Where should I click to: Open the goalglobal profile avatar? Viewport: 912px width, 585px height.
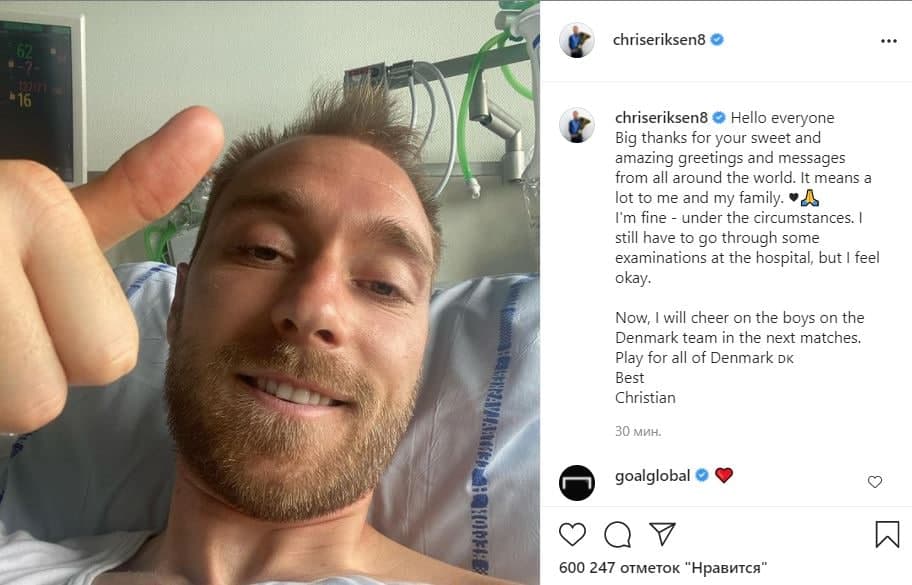576,483
